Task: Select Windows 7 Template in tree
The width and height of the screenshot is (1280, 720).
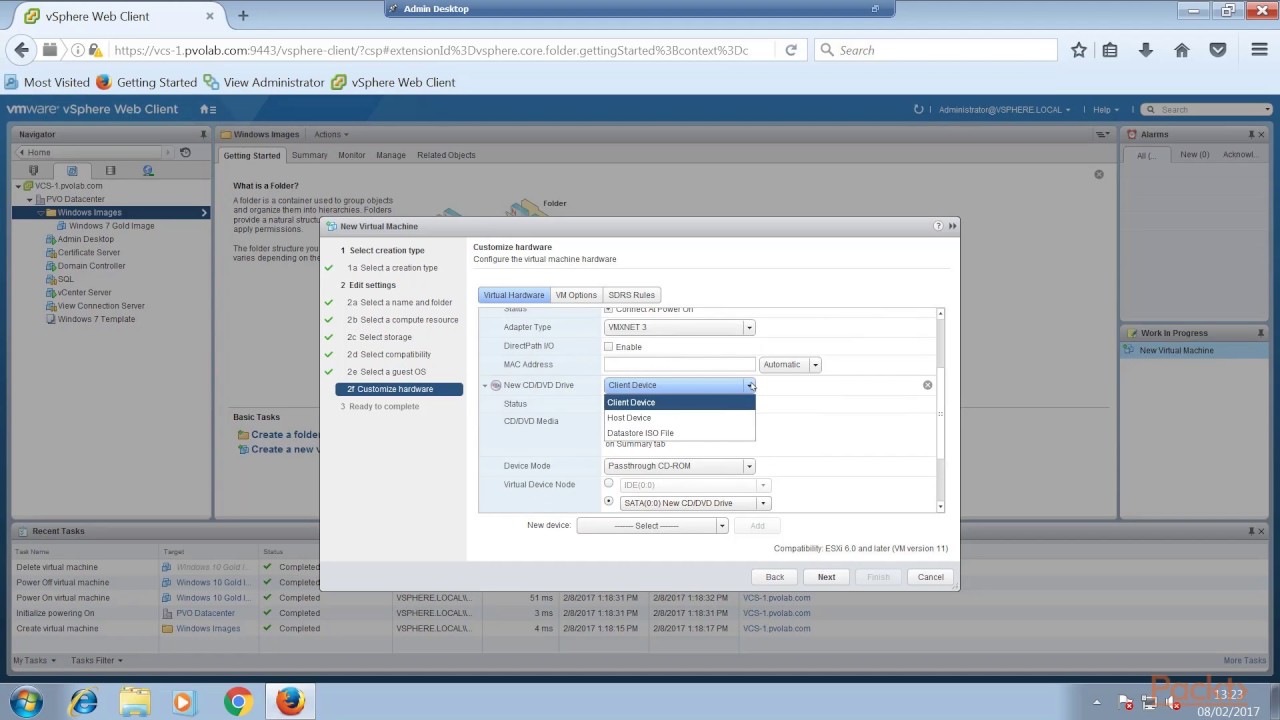Action: (96, 319)
